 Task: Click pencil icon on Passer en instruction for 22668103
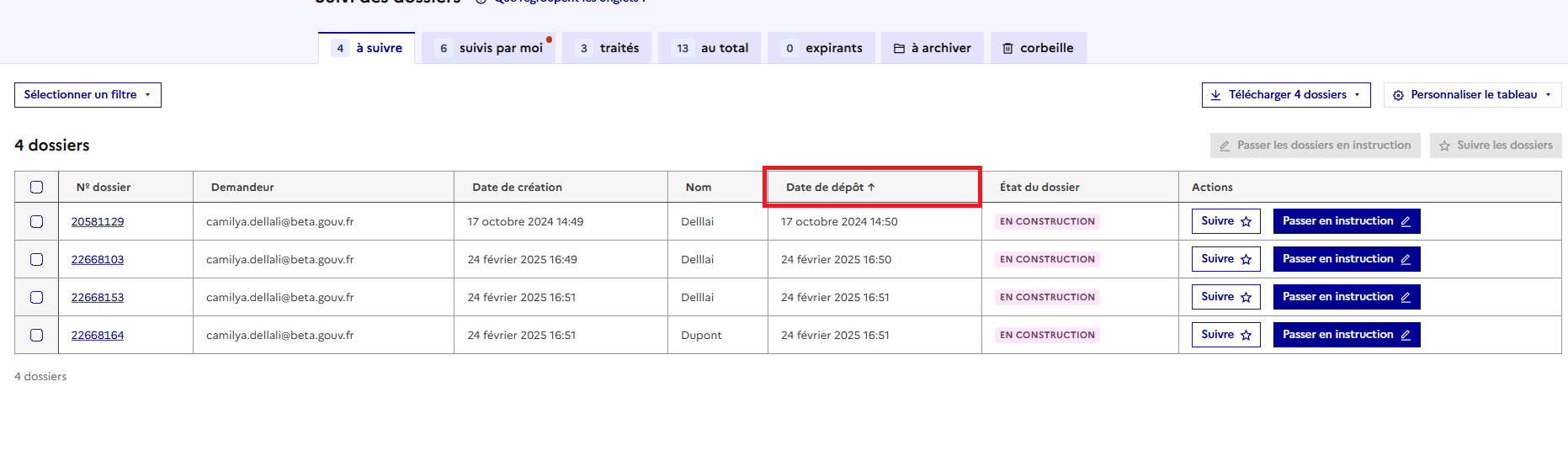click(x=1406, y=260)
